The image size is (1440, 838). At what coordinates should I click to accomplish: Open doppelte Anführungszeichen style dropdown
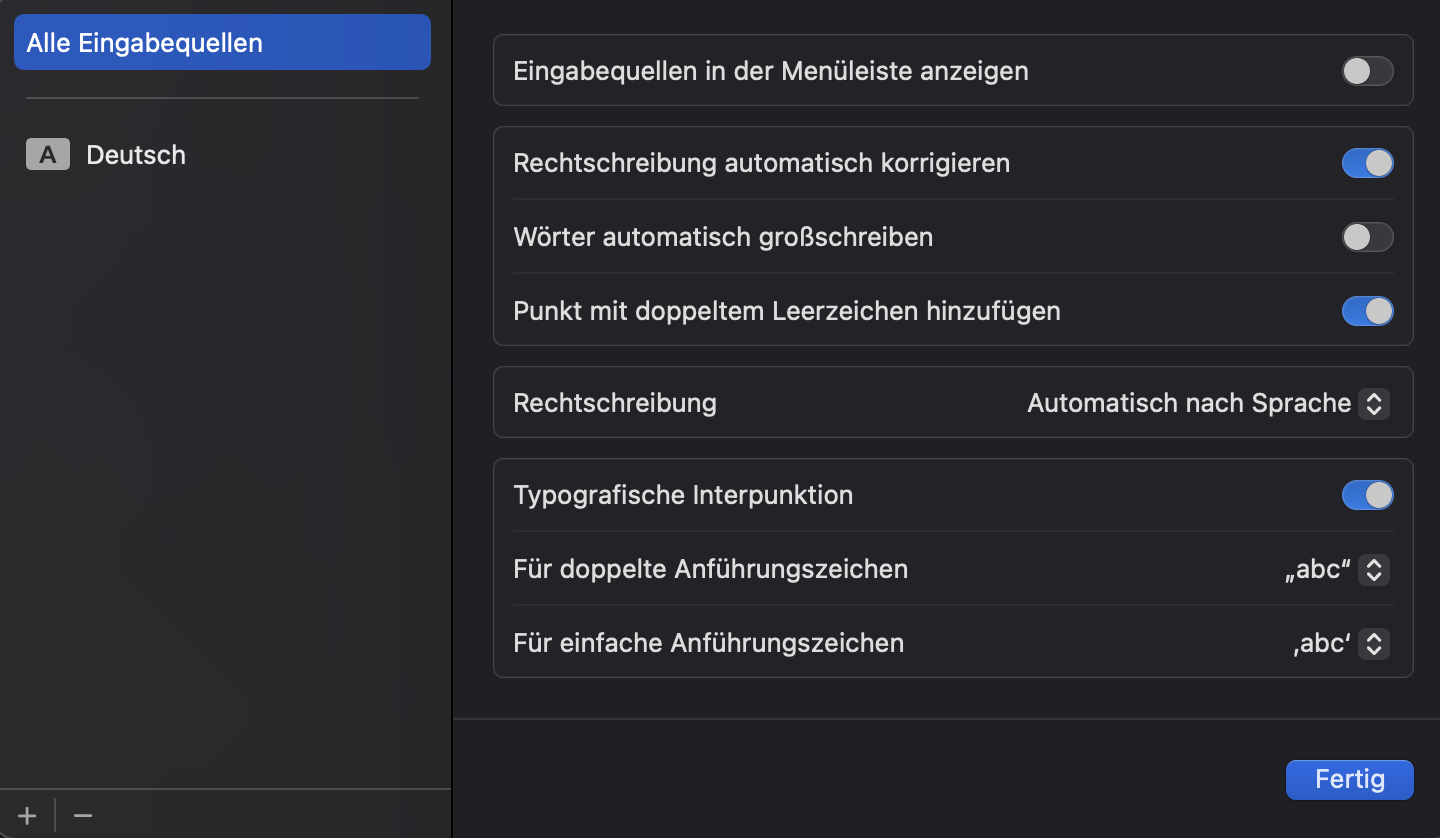coord(1336,569)
